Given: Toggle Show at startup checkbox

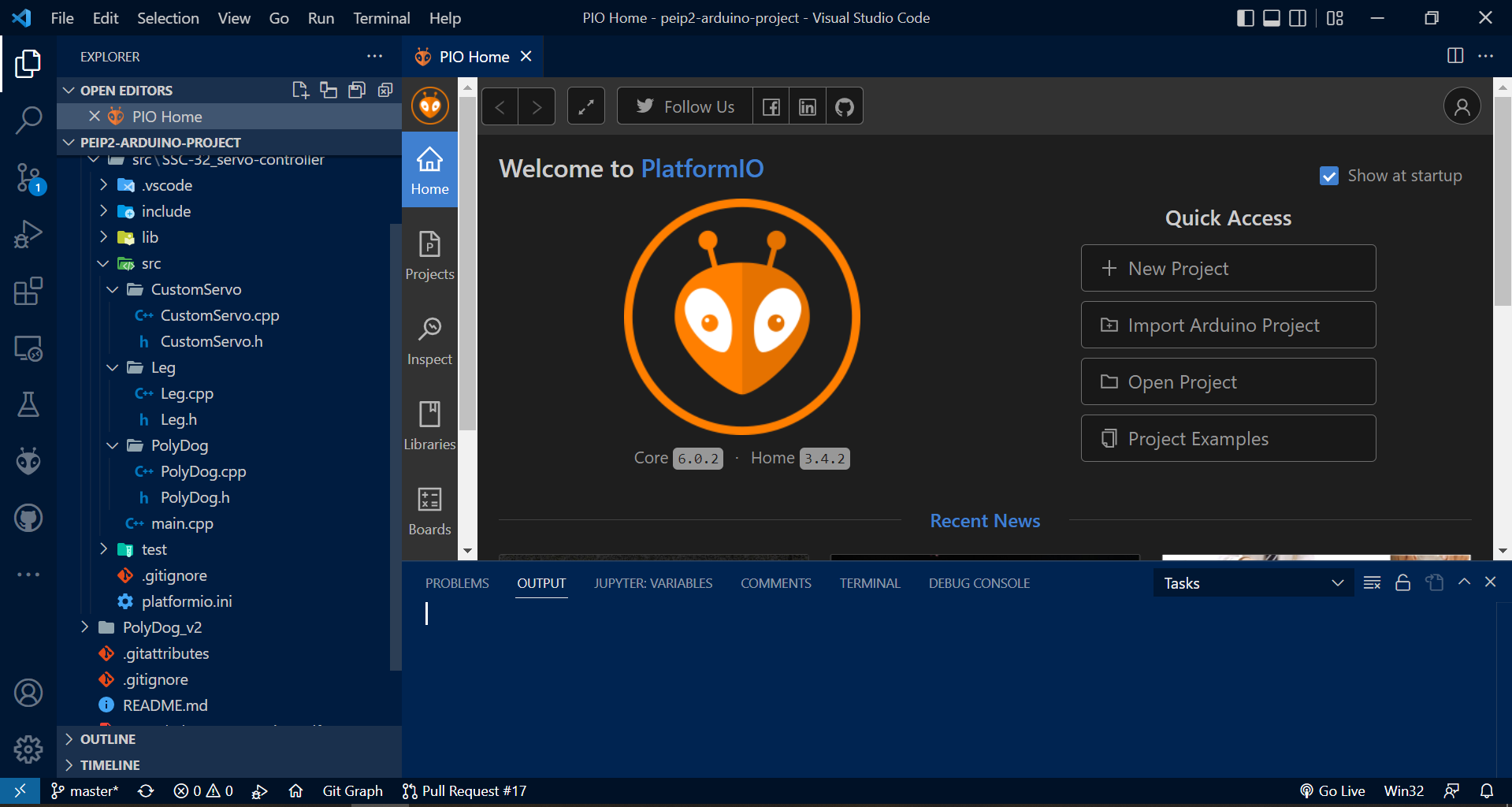Looking at the screenshot, I should click(x=1328, y=176).
